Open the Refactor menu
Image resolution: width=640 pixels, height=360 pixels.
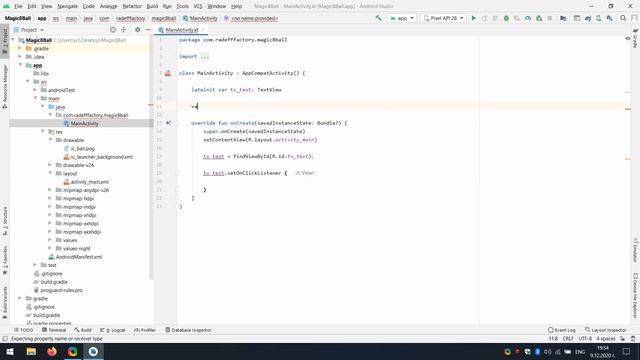click(132, 6)
